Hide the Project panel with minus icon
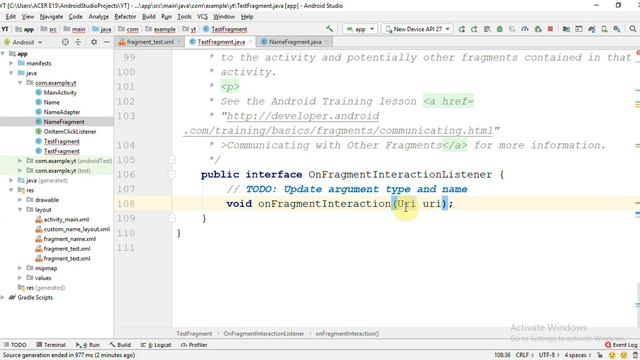The height and width of the screenshot is (360, 640). (107, 42)
